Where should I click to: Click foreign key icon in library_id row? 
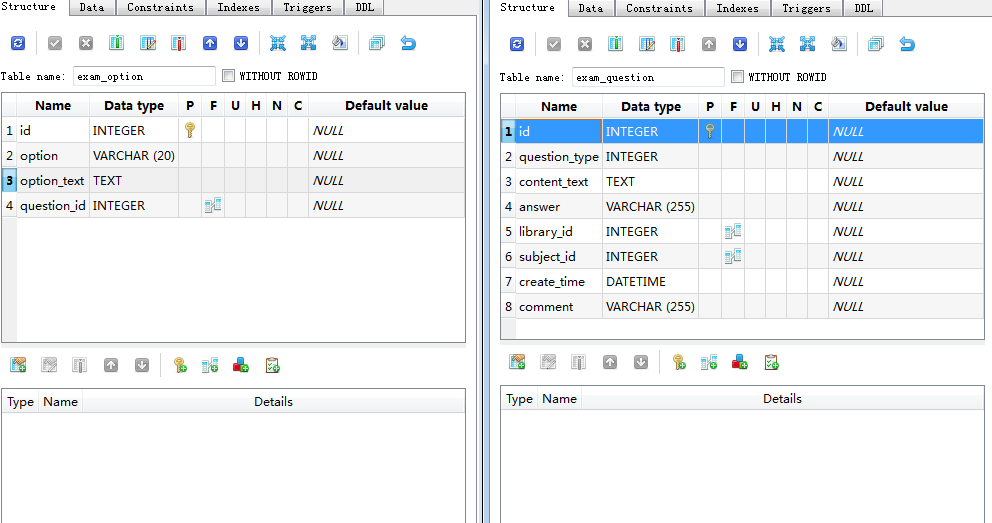[x=733, y=231]
